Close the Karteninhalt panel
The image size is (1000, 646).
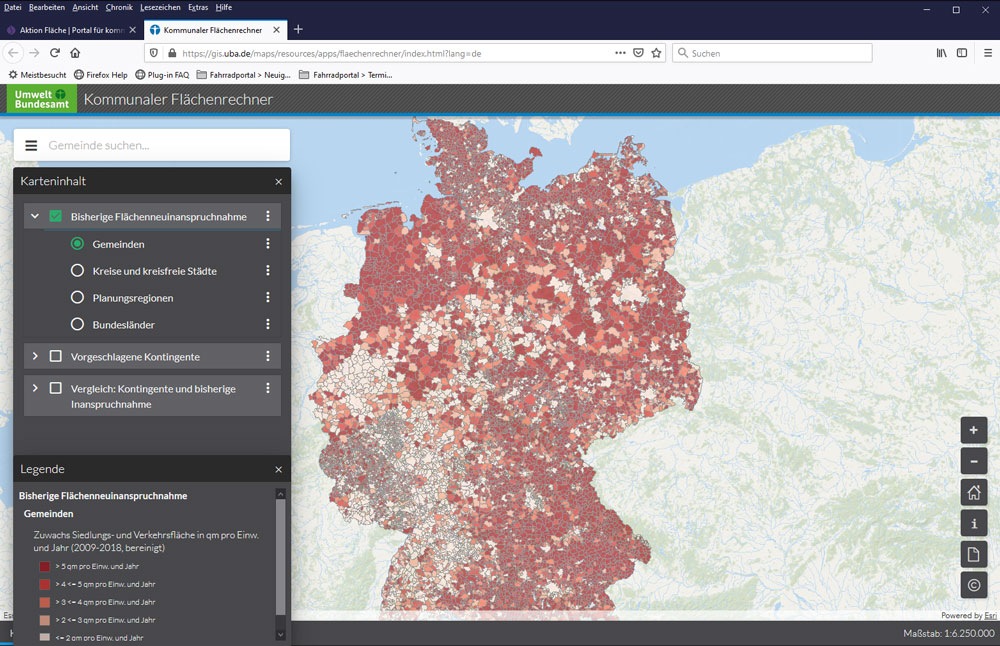[x=279, y=182]
